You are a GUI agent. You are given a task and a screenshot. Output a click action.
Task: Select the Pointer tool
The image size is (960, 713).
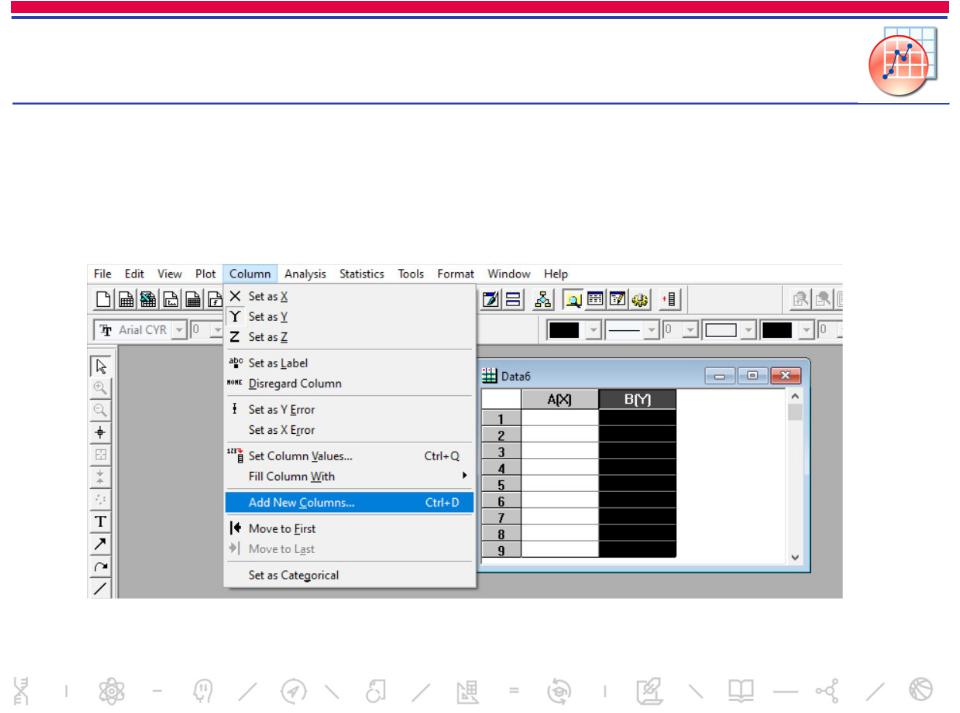[x=101, y=366]
